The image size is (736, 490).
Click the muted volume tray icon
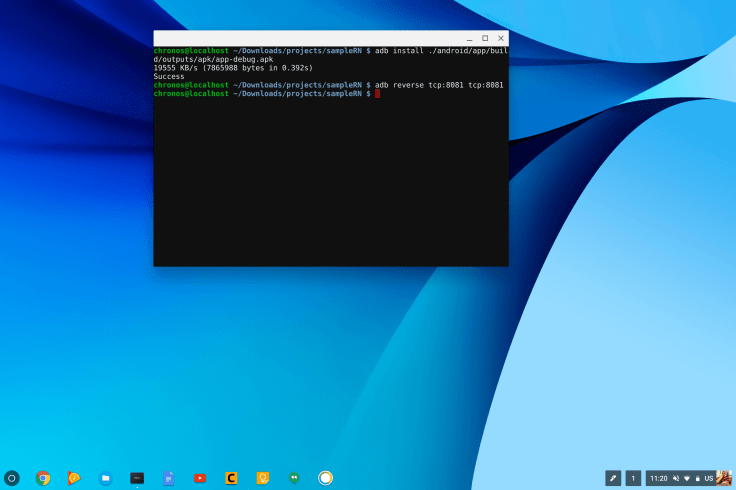(x=677, y=478)
